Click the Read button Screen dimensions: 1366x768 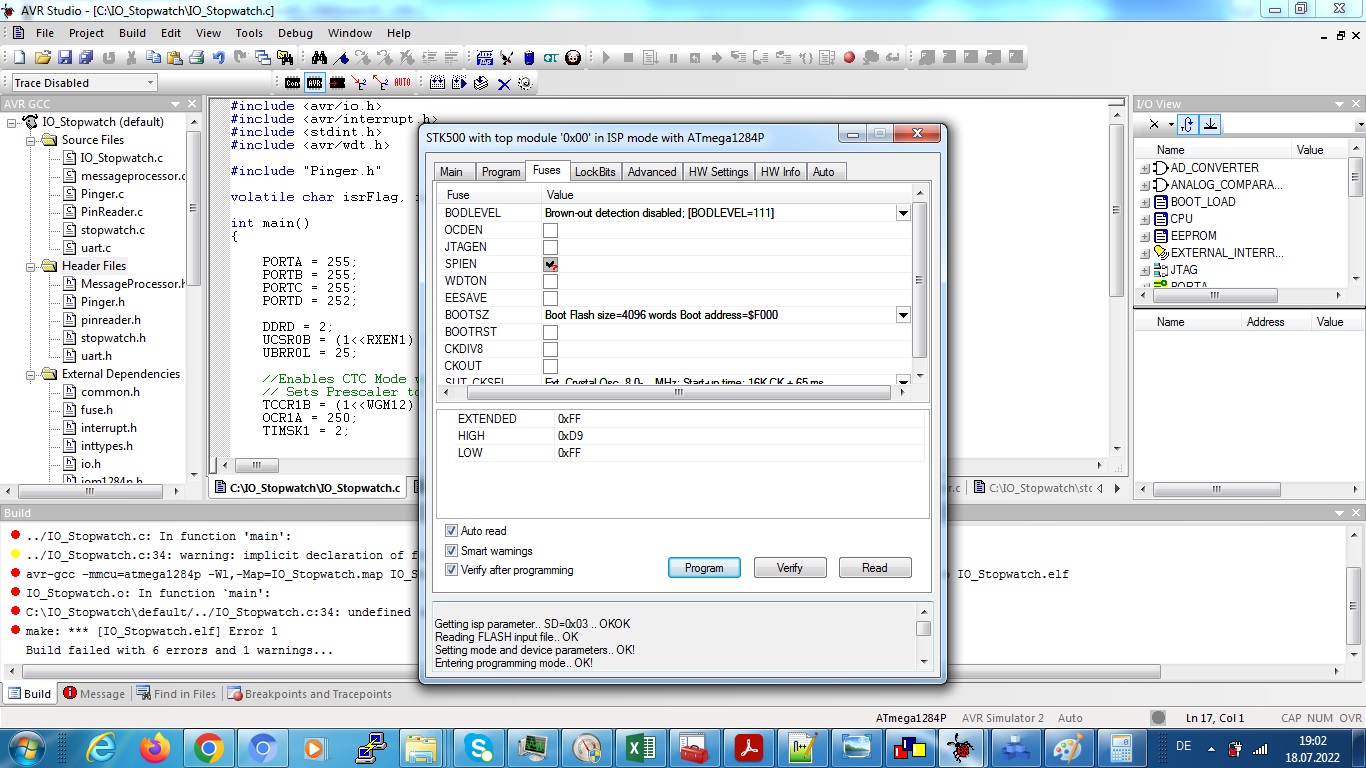tap(875, 568)
